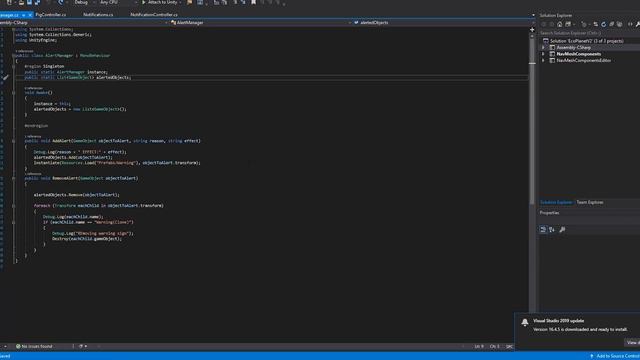This screenshot has width=640, height=360.
Task: Click the Find in Files folder icon in toolbar
Action: coord(189,2)
